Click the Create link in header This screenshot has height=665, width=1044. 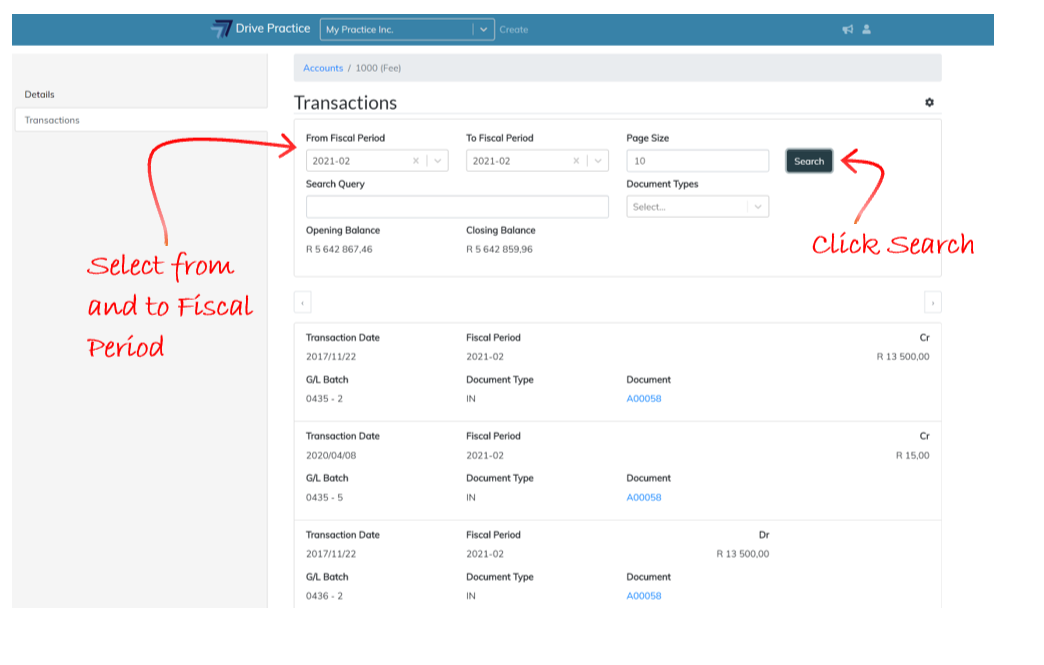click(514, 30)
